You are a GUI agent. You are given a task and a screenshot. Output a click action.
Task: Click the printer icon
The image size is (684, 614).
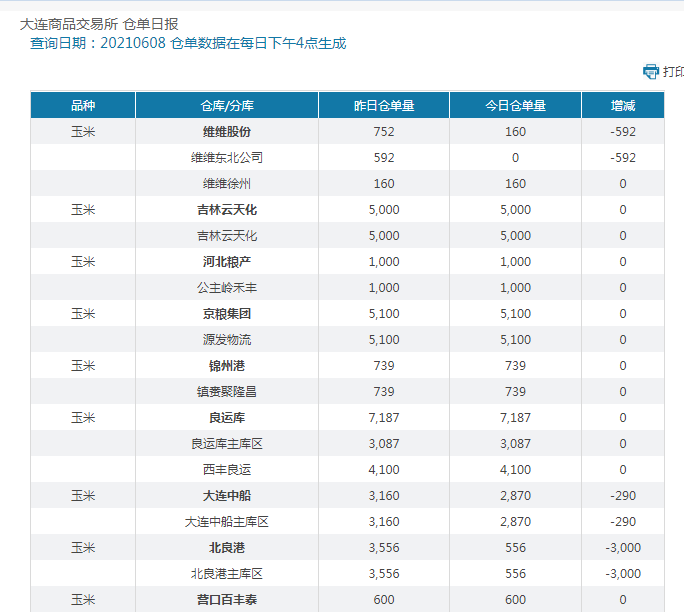pyautogui.click(x=651, y=71)
